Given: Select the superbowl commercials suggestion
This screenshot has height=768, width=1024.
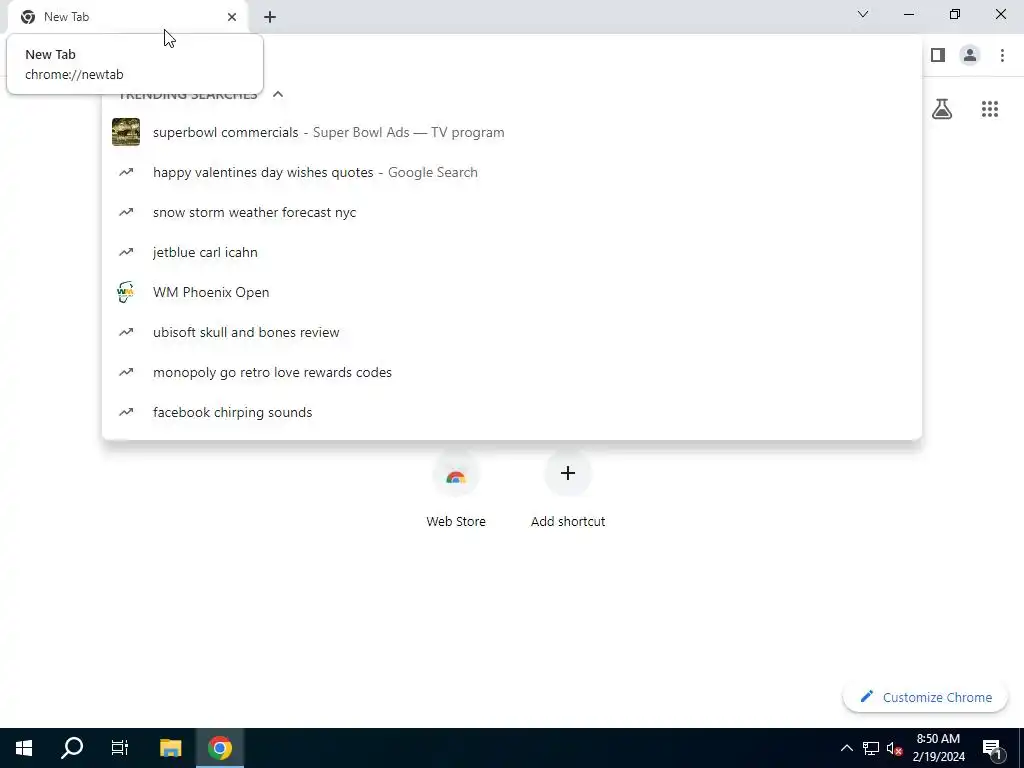Looking at the screenshot, I should [512, 133].
